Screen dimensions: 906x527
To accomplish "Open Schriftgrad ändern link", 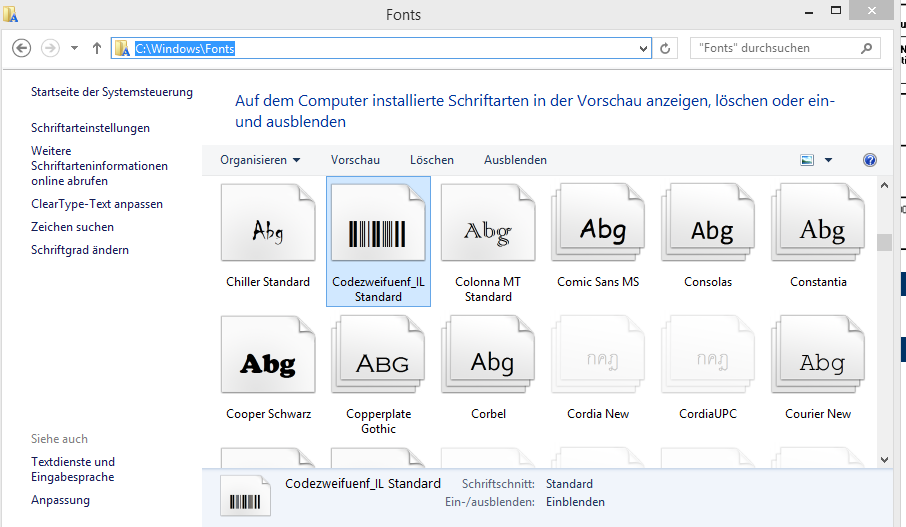I will (x=80, y=250).
